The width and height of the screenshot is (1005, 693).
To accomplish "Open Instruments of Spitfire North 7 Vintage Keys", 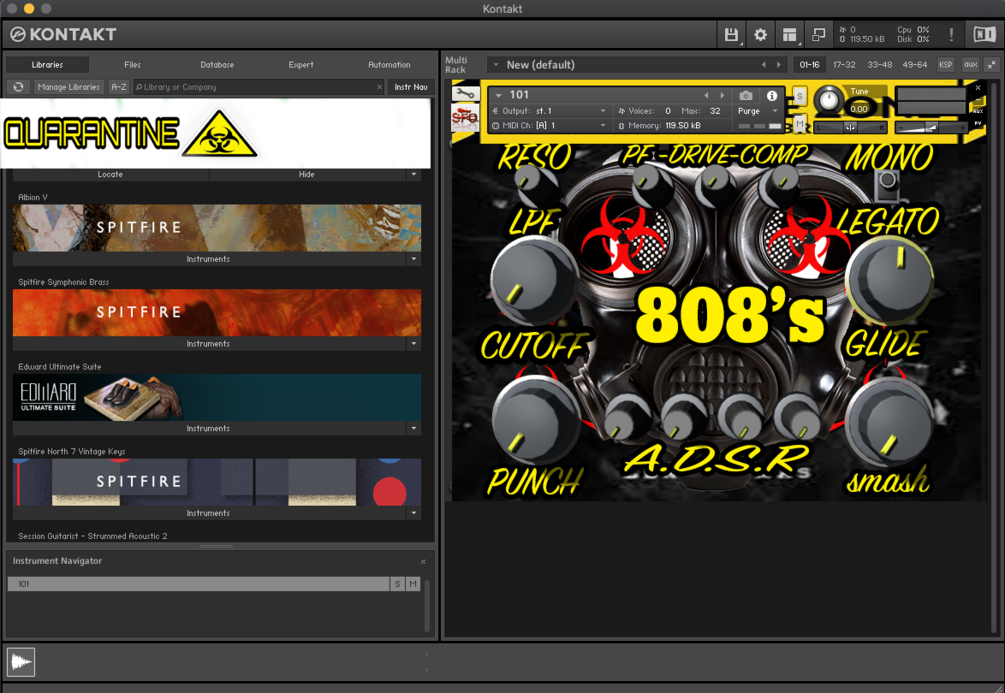I will [208, 513].
